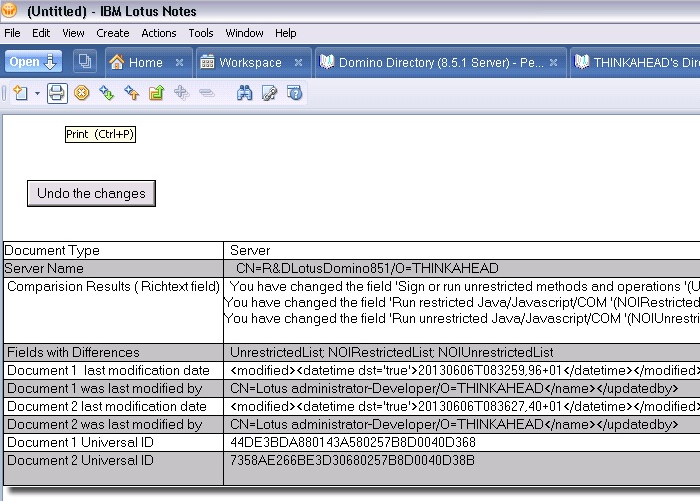Close the Domino Directory tab

(x=553, y=63)
